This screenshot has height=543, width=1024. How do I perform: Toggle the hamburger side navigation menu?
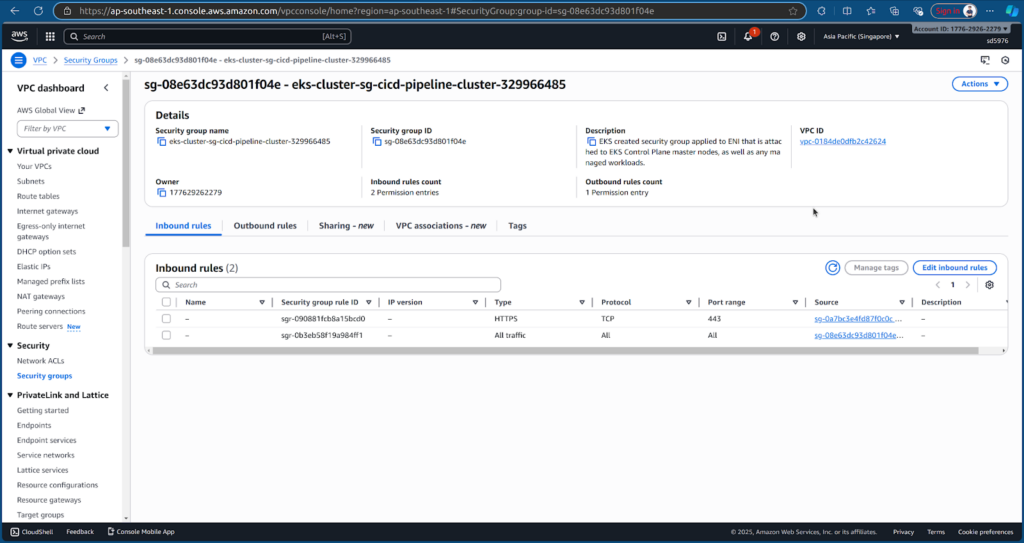coord(18,60)
